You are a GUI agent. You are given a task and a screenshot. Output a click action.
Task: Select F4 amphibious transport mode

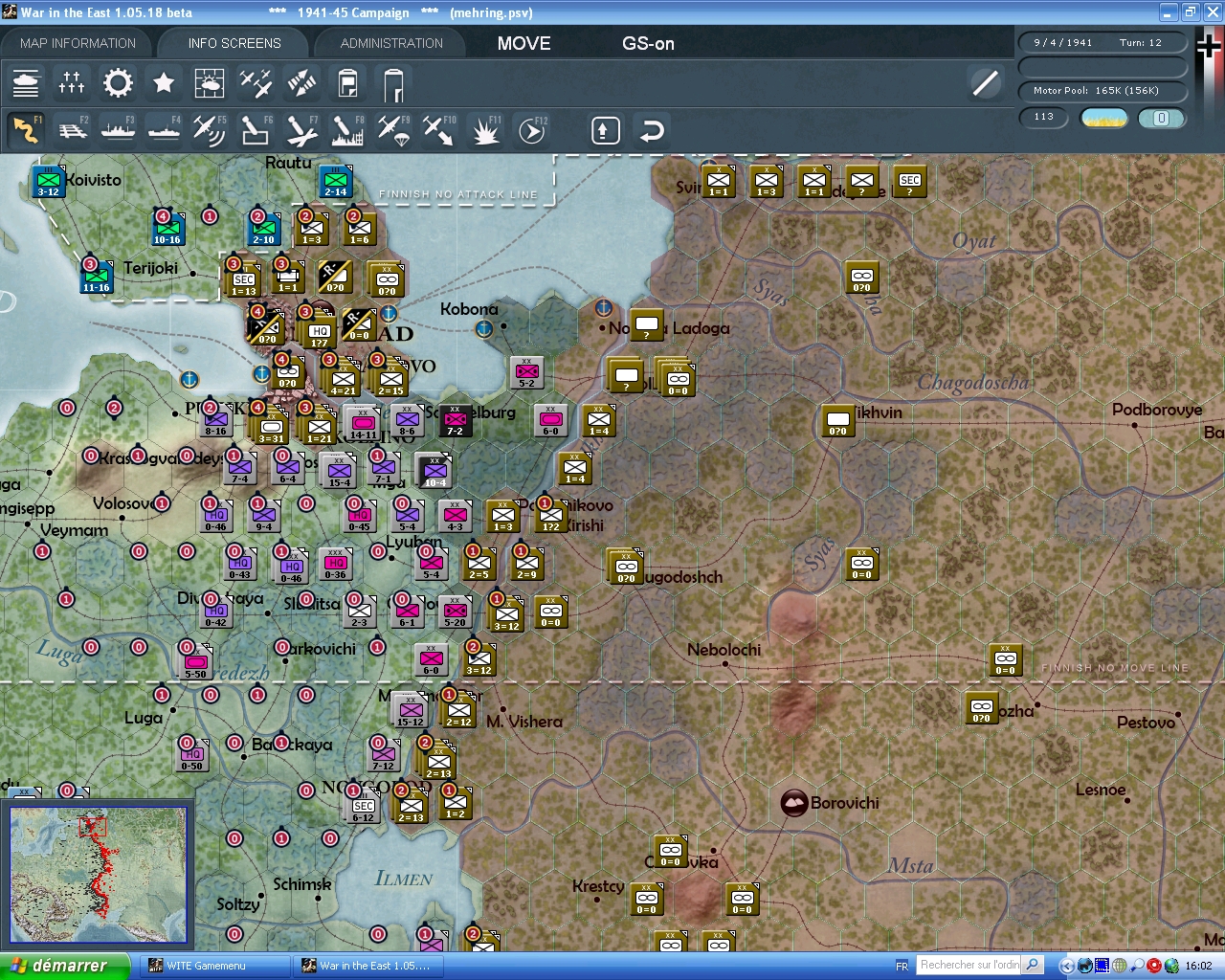(x=164, y=129)
